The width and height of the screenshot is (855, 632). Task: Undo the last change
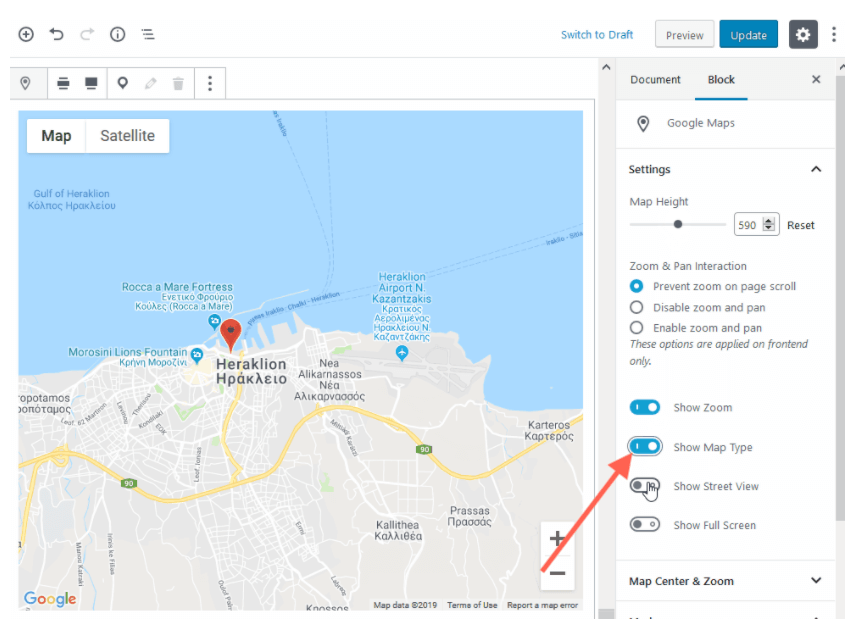56,34
